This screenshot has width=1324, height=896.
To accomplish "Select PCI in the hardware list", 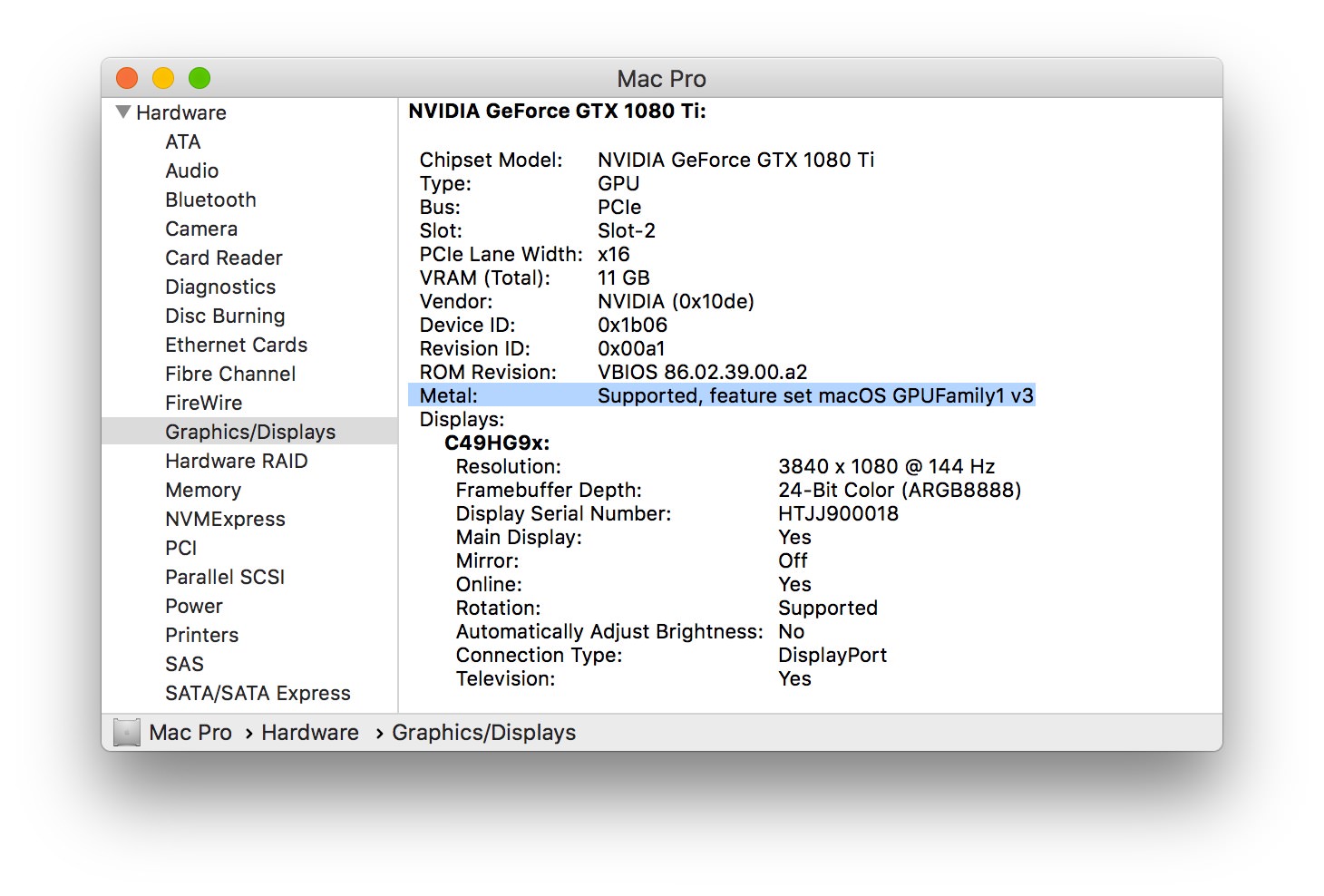I will tap(181, 548).
